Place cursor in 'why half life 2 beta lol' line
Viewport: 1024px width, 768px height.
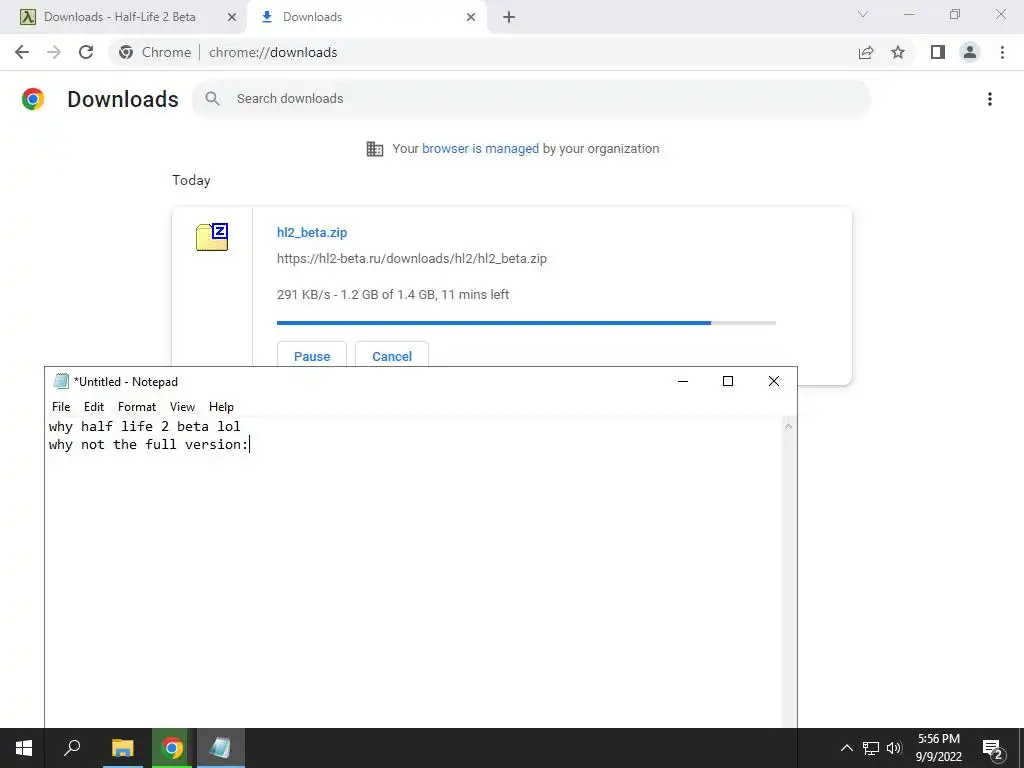tap(144, 426)
